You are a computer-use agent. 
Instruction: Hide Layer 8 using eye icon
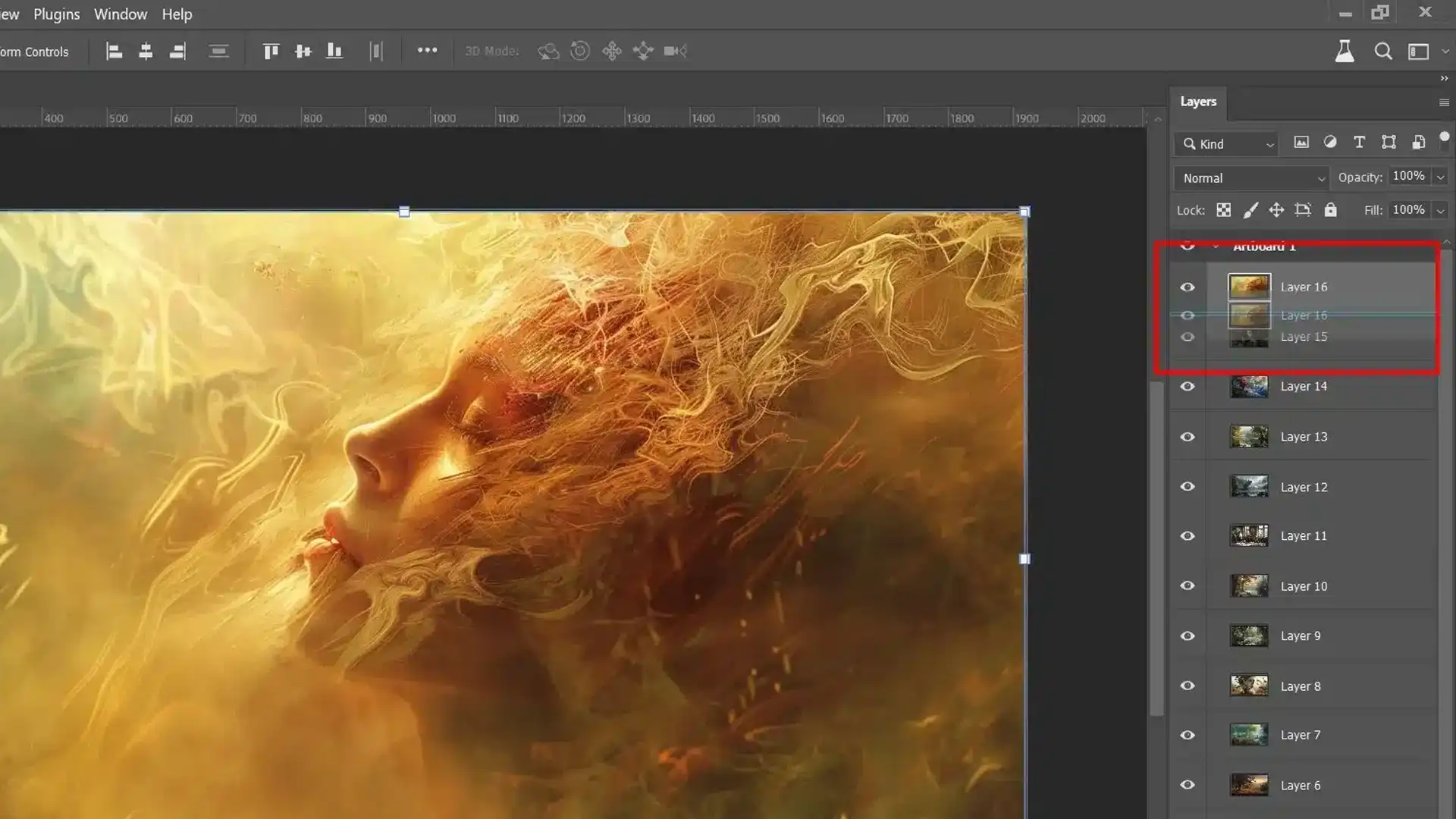pyautogui.click(x=1188, y=686)
